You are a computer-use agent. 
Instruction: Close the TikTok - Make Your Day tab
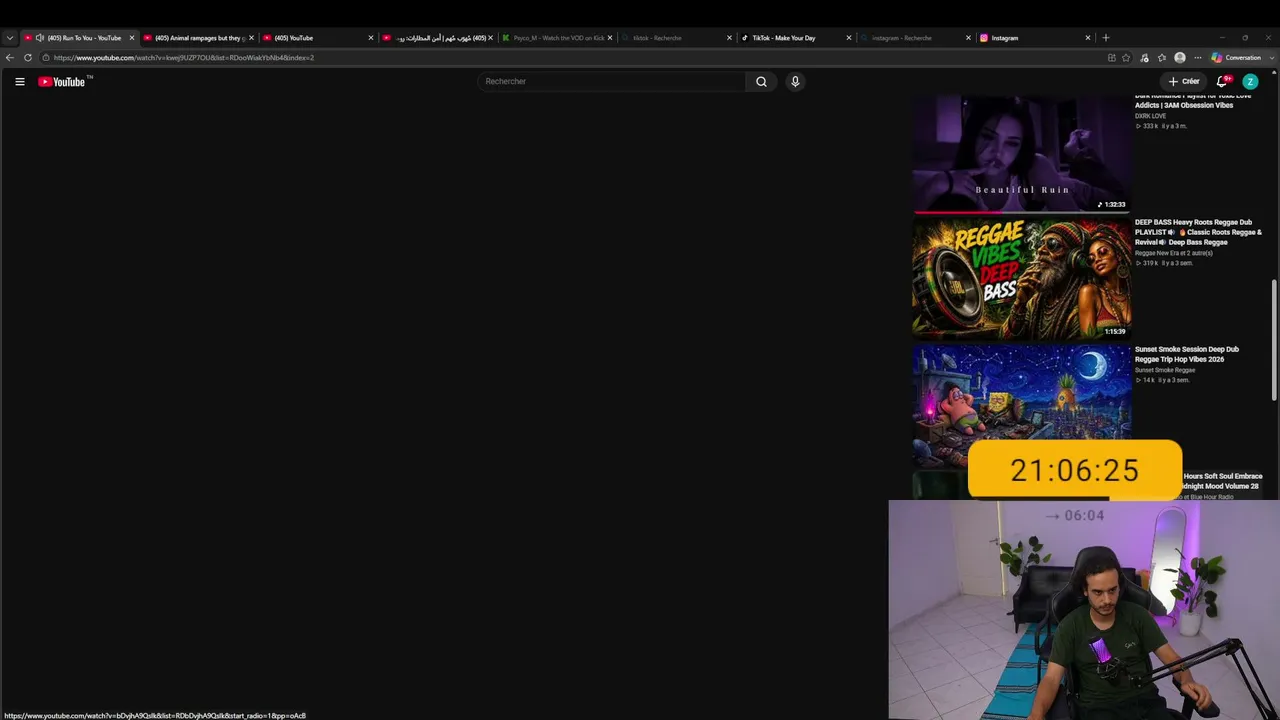coord(849,38)
